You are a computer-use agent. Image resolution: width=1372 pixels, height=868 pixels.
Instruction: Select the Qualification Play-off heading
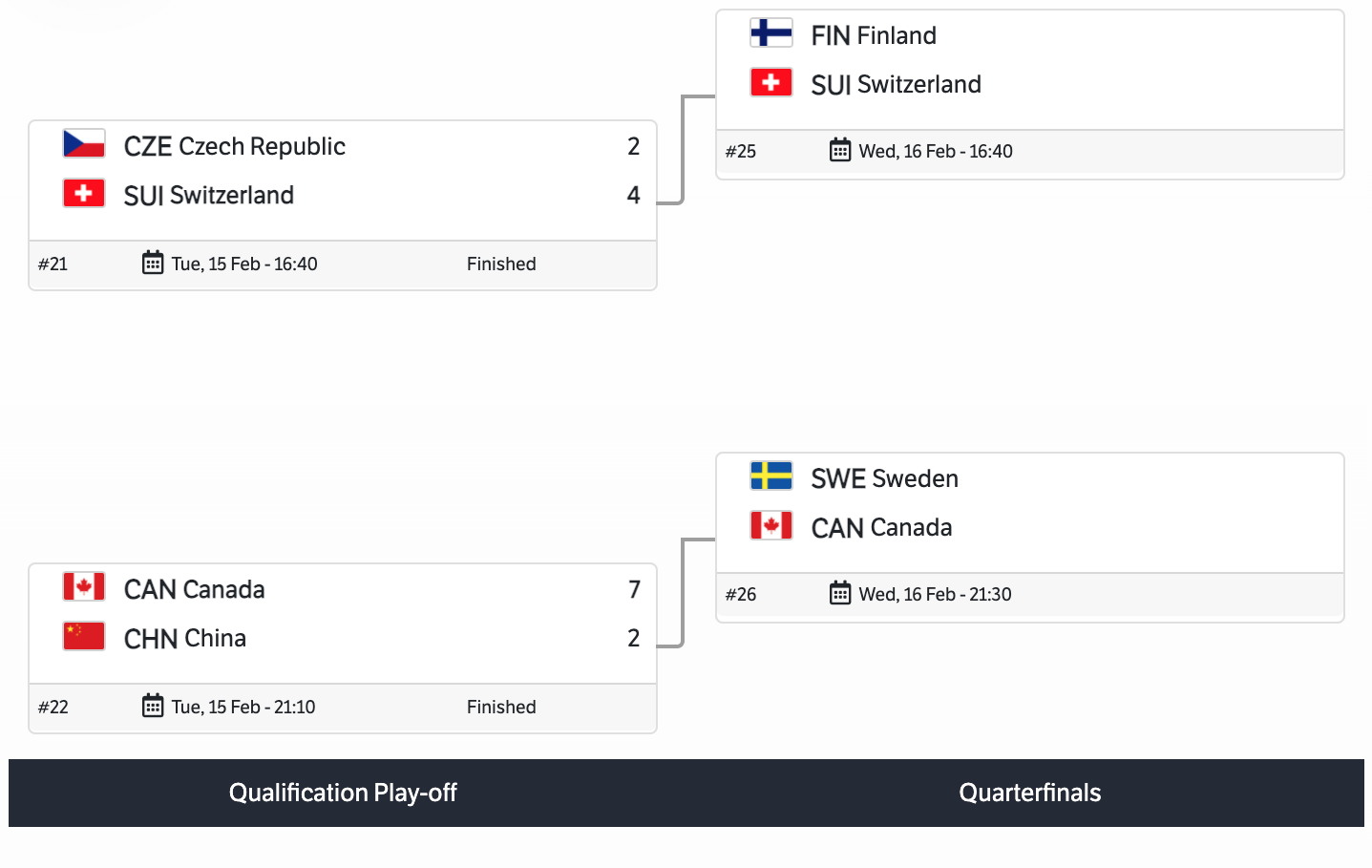pos(343,793)
